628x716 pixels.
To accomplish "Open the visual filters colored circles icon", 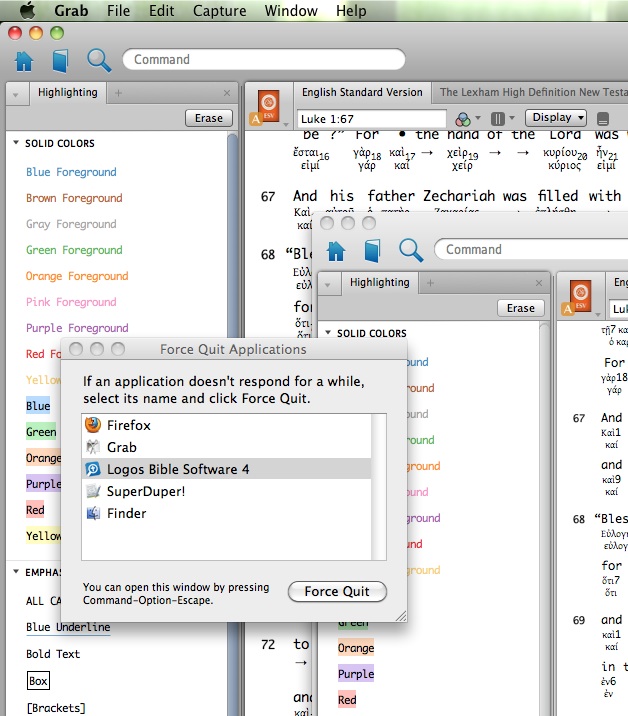I will click(463, 119).
